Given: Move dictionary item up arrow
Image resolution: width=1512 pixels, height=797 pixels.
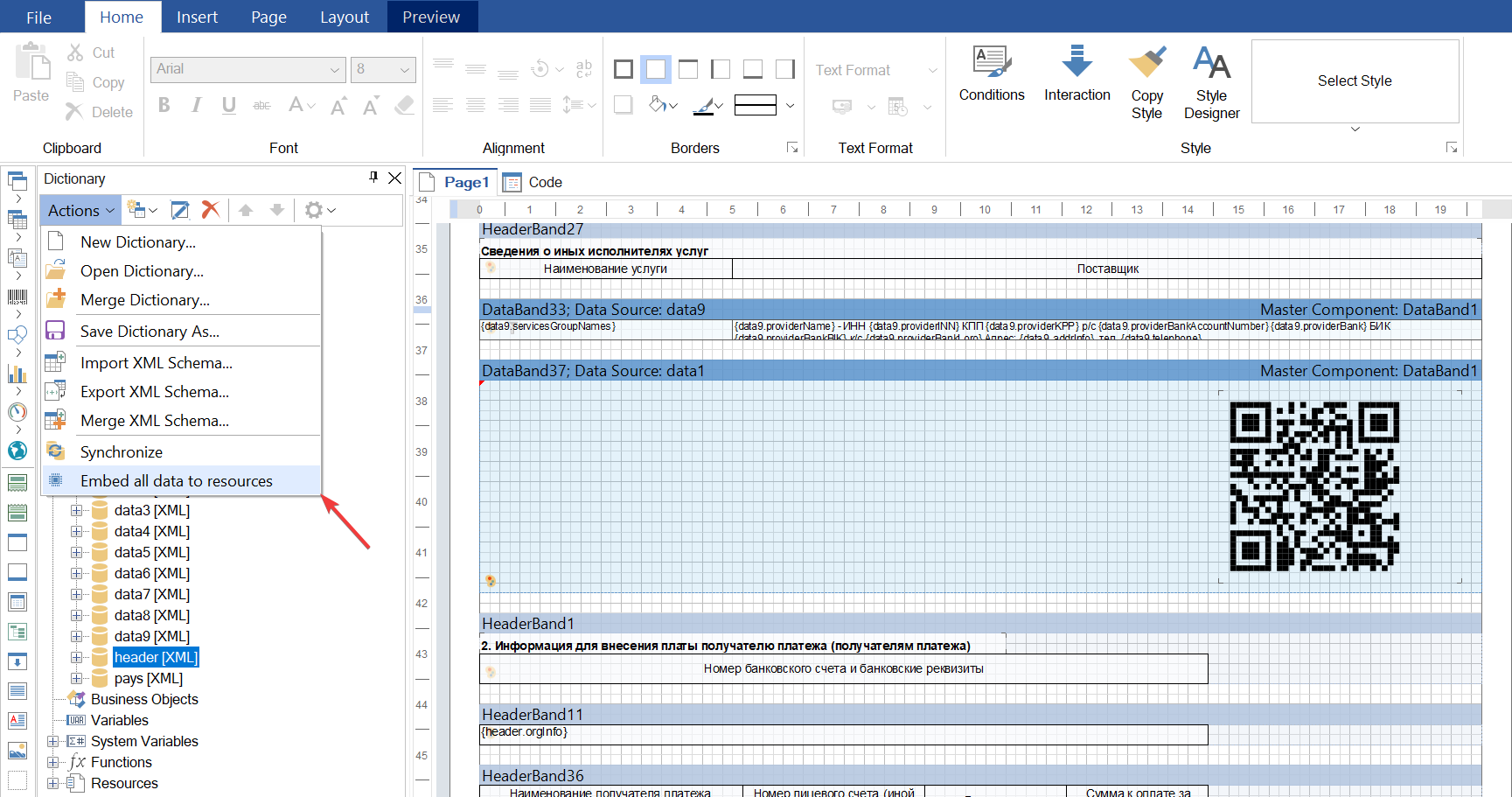Looking at the screenshot, I should click(246, 210).
